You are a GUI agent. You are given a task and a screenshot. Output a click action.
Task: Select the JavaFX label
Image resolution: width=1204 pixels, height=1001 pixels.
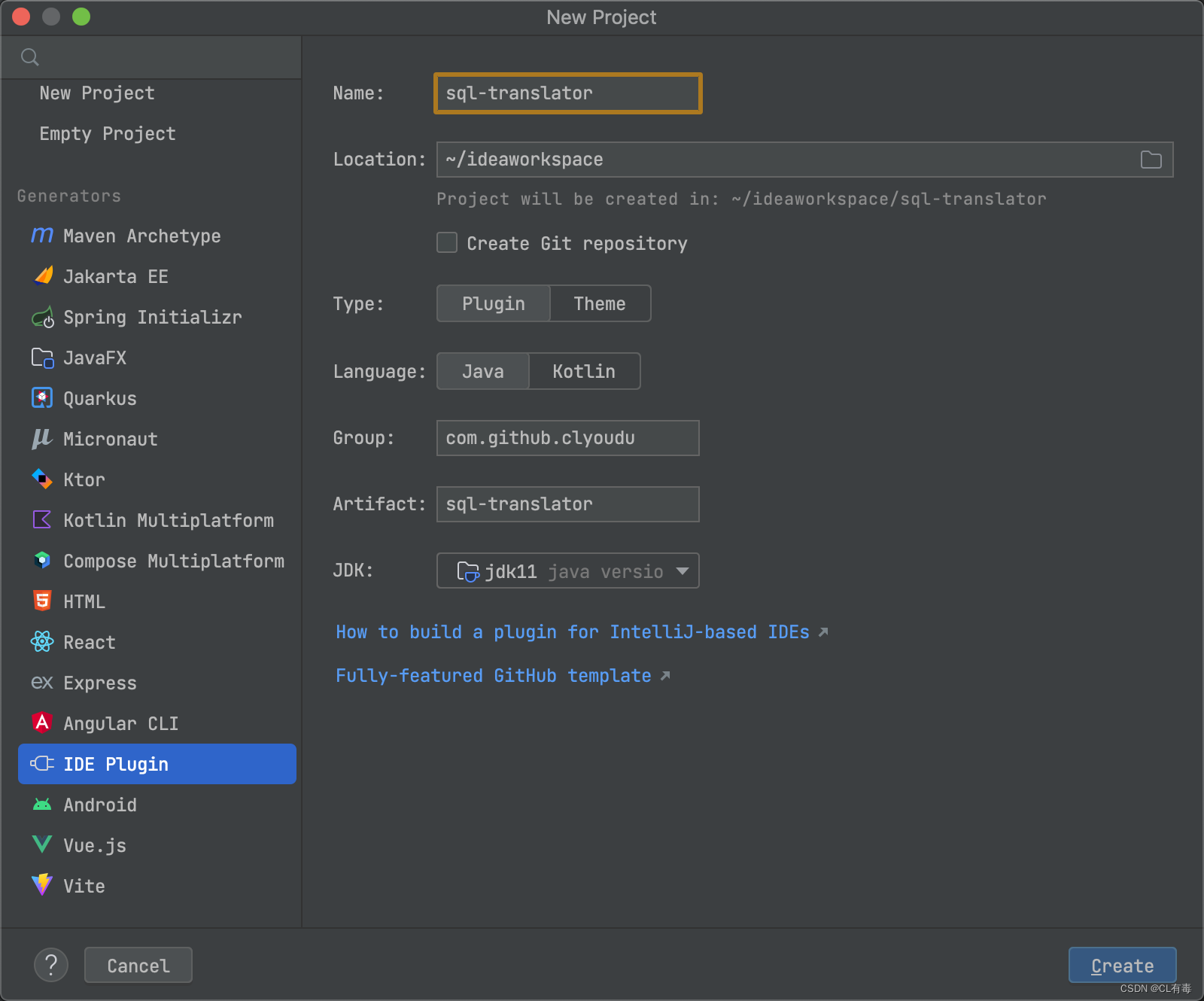[x=95, y=358]
